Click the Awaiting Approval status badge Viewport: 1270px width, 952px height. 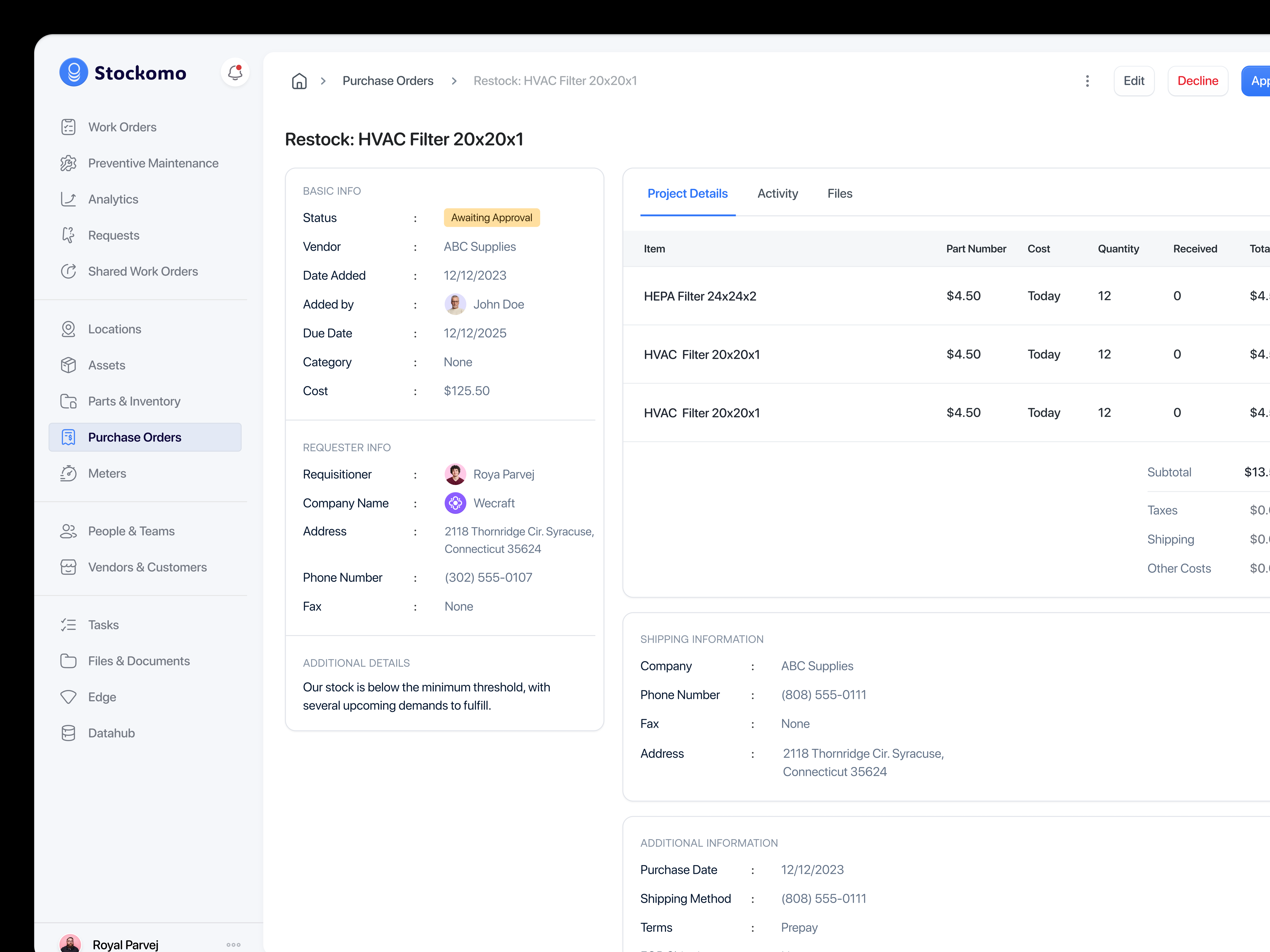click(x=492, y=218)
